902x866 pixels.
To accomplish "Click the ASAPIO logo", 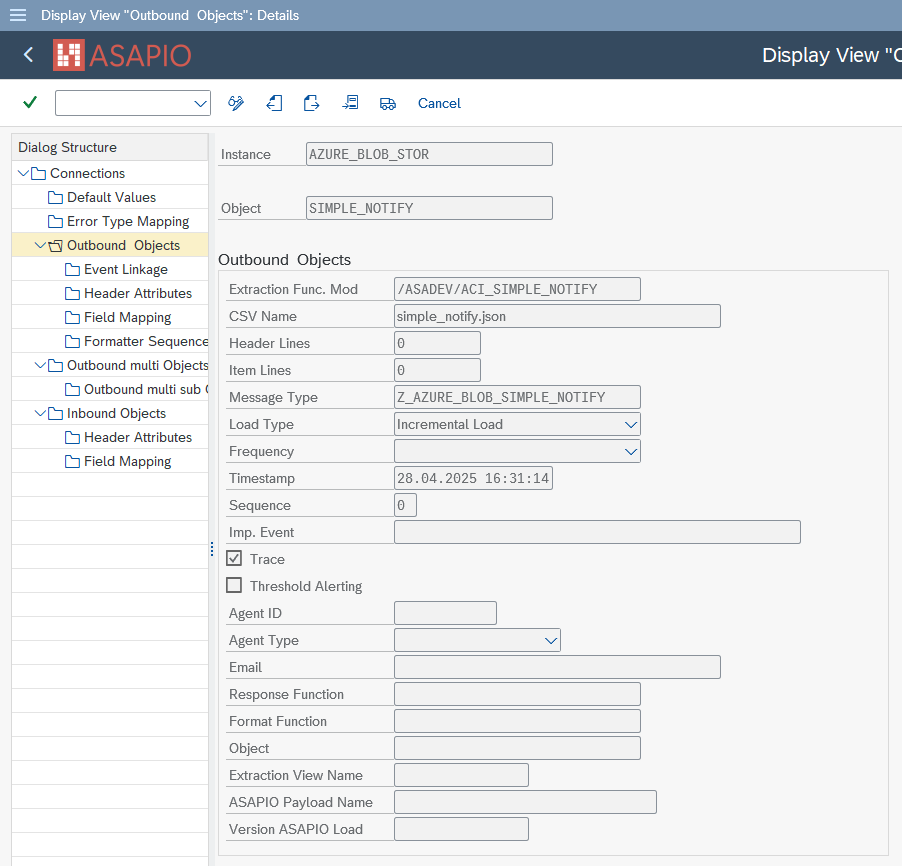I will [x=122, y=55].
